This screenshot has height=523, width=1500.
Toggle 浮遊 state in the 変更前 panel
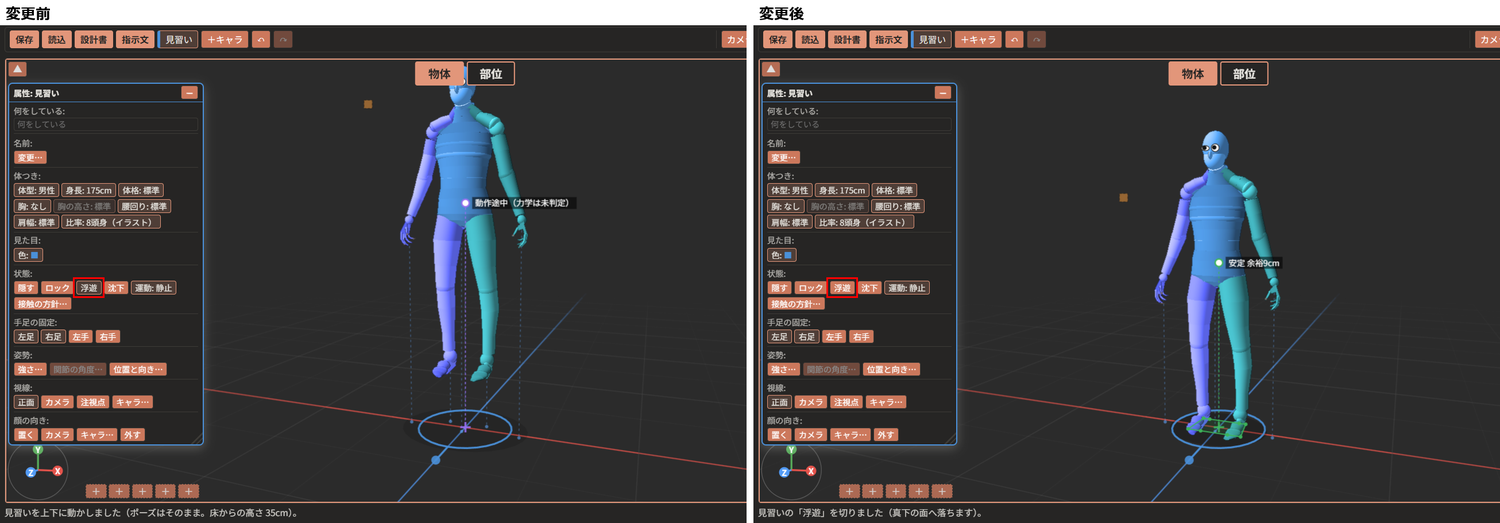89,288
